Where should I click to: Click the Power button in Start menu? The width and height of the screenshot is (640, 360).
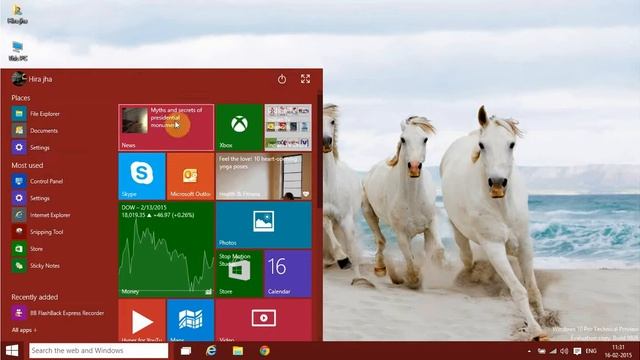(282, 79)
